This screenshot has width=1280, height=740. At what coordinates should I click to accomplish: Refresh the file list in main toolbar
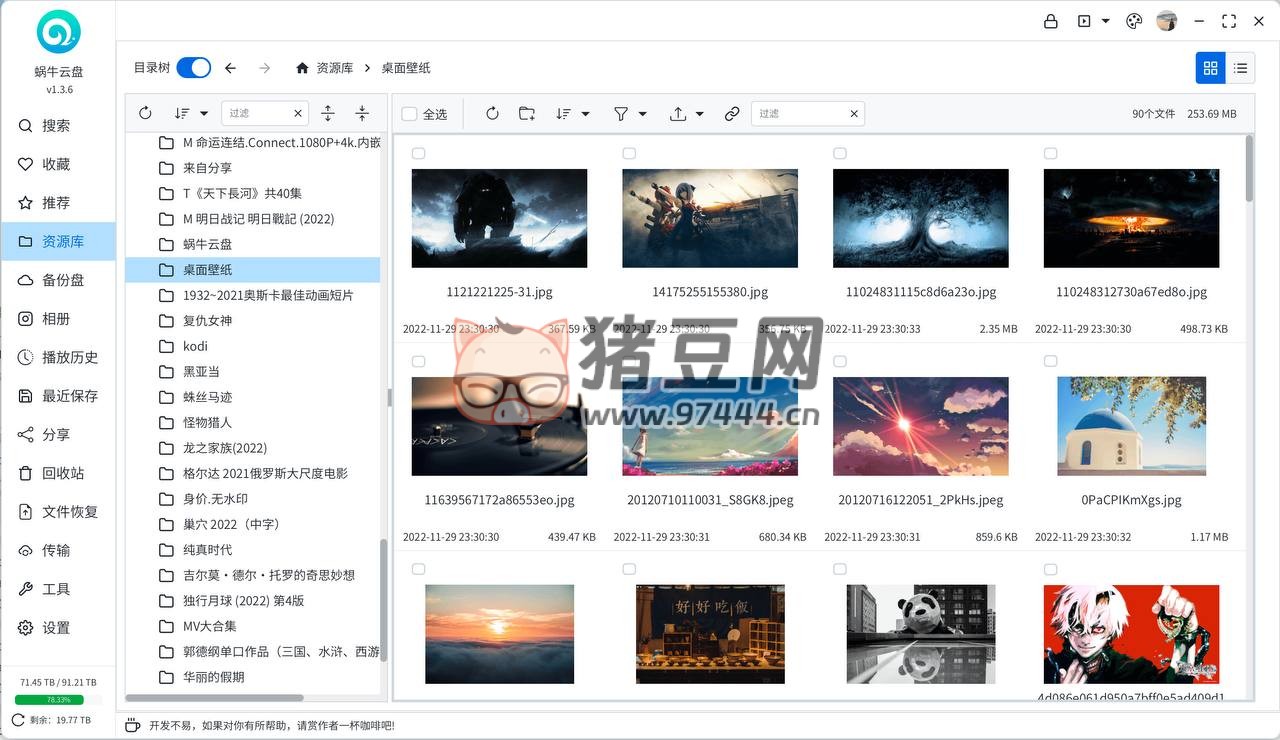pos(492,114)
